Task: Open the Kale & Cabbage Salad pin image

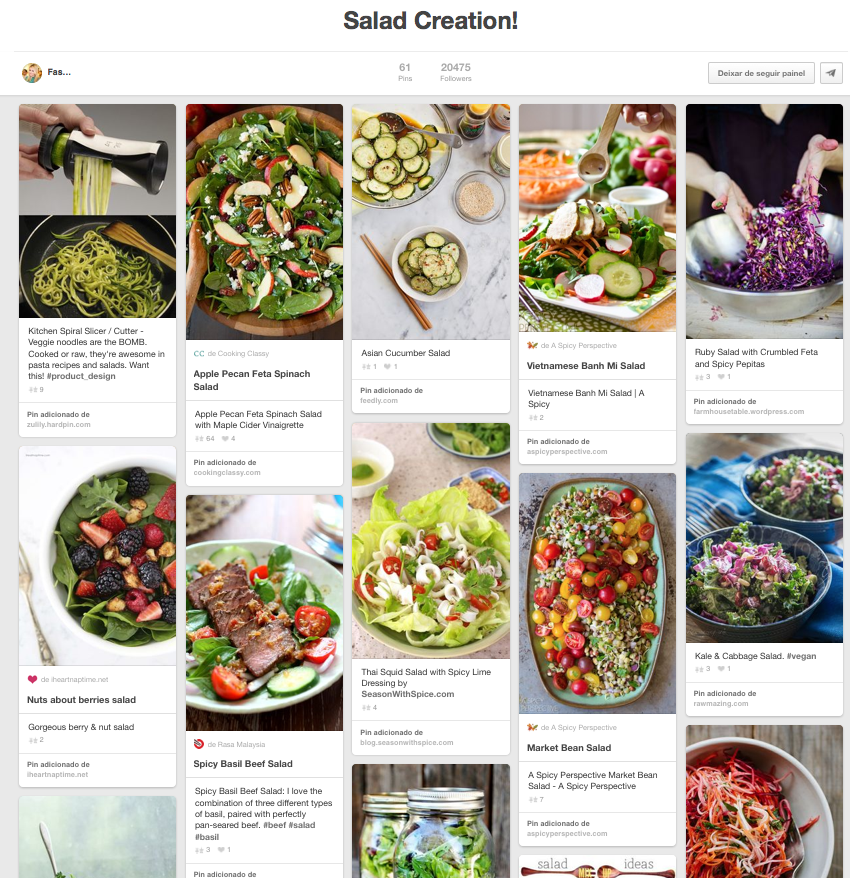Action: coord(764,538)
